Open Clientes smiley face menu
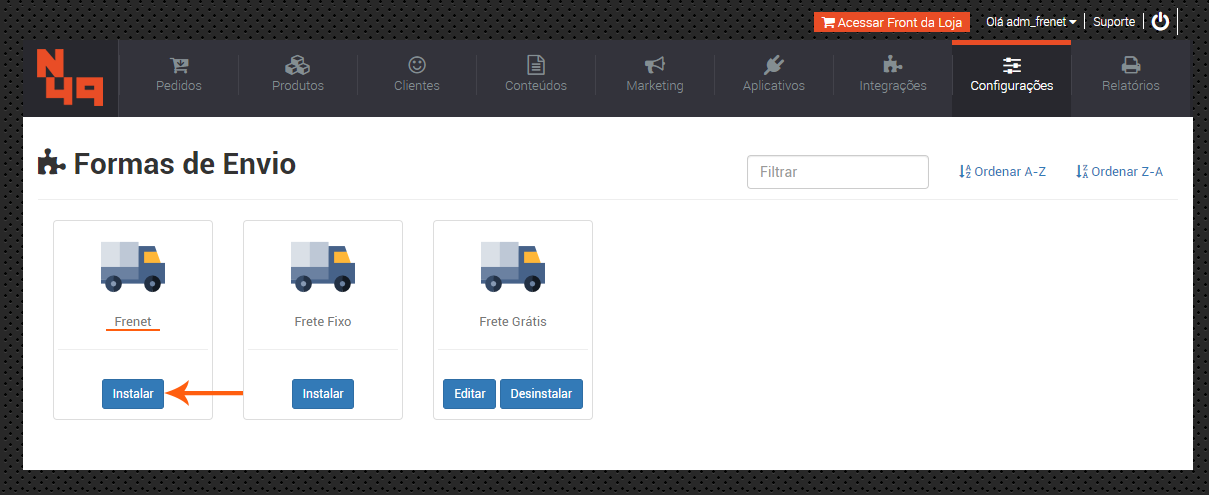This screenshot has width=1209, height=495. click(x=417, y=75)
